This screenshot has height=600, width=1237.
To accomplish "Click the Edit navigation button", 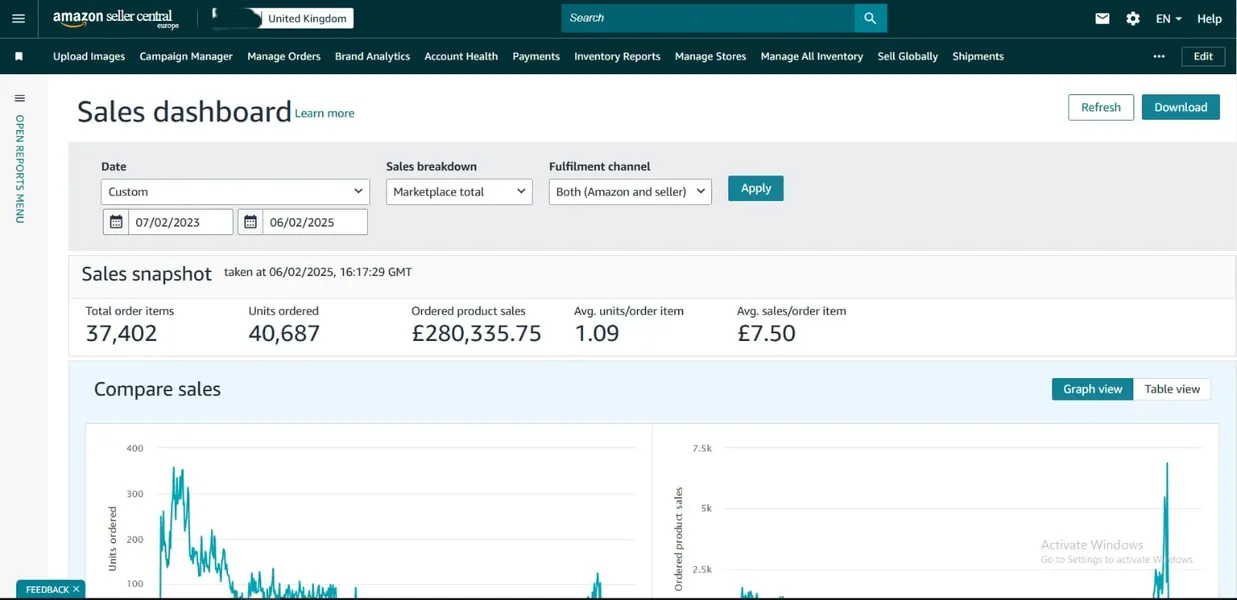I will [1203, 57].
